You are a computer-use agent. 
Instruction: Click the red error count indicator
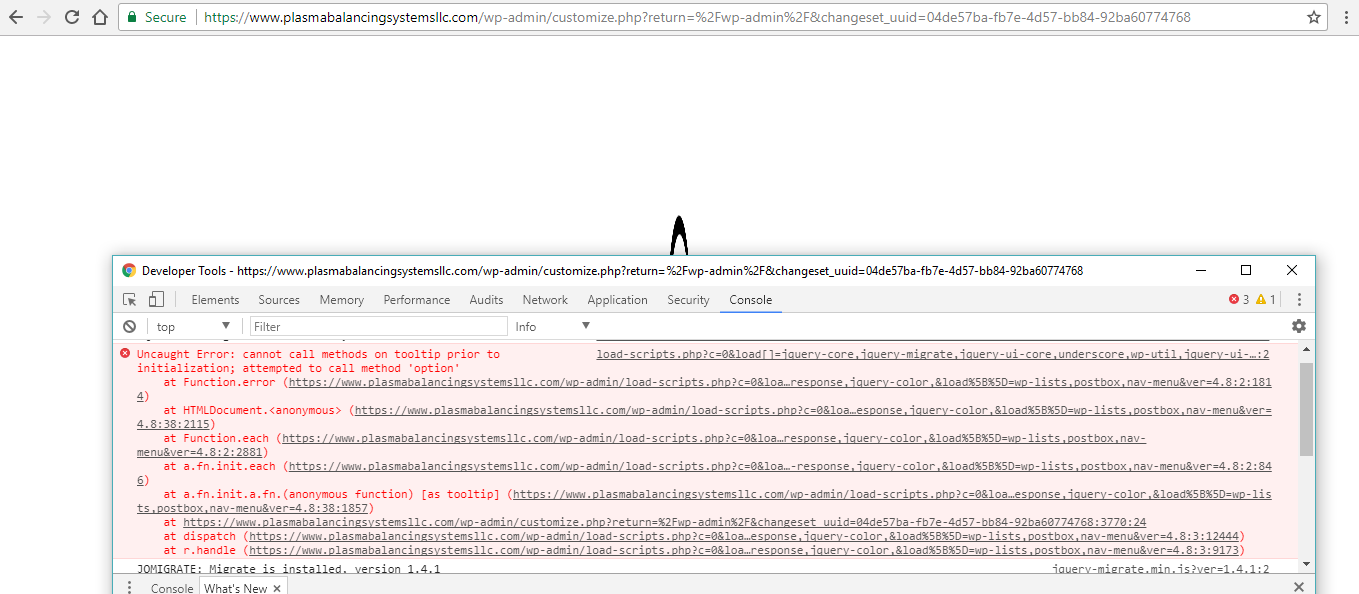pos(1239,300)
